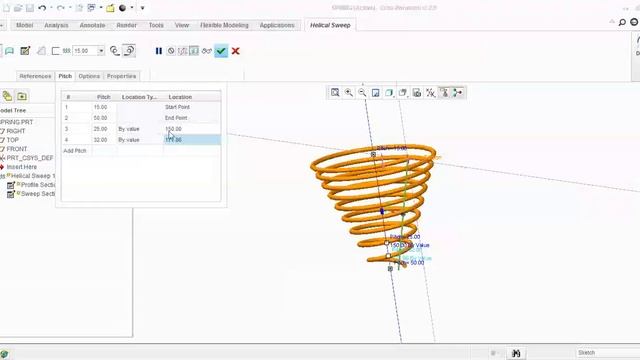
Task: Click the Zoom Out magnifier icon
Action: pyautogui.click(x=362, y=93)
